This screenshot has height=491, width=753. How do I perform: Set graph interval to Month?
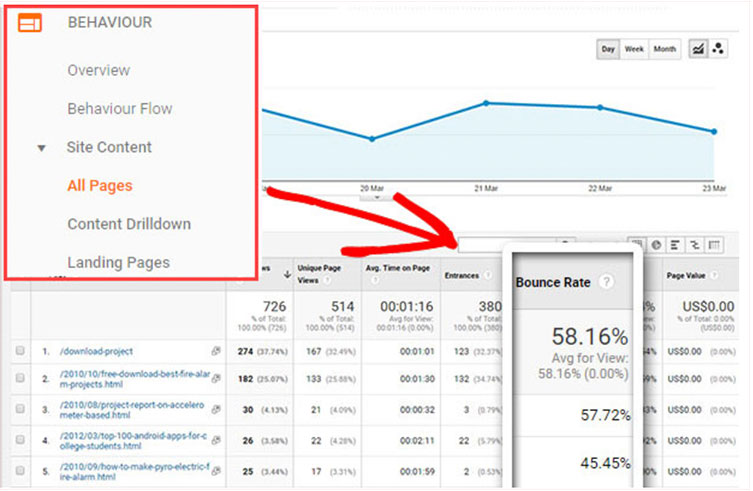coord(665,49)
